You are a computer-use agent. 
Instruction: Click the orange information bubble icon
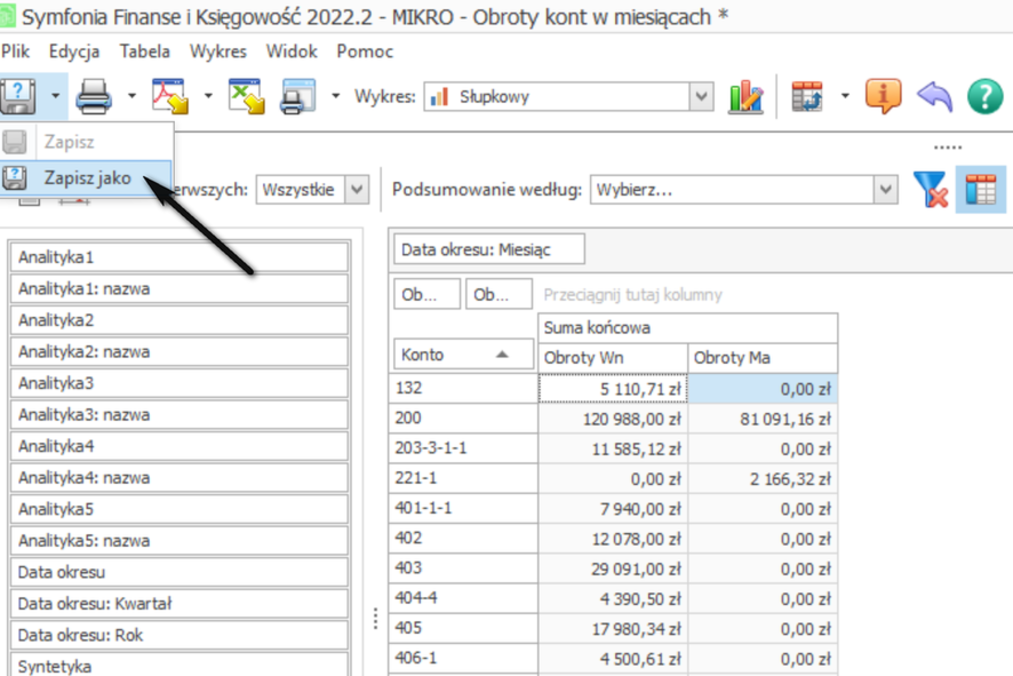pyautogui.click(x=883, y=97)
